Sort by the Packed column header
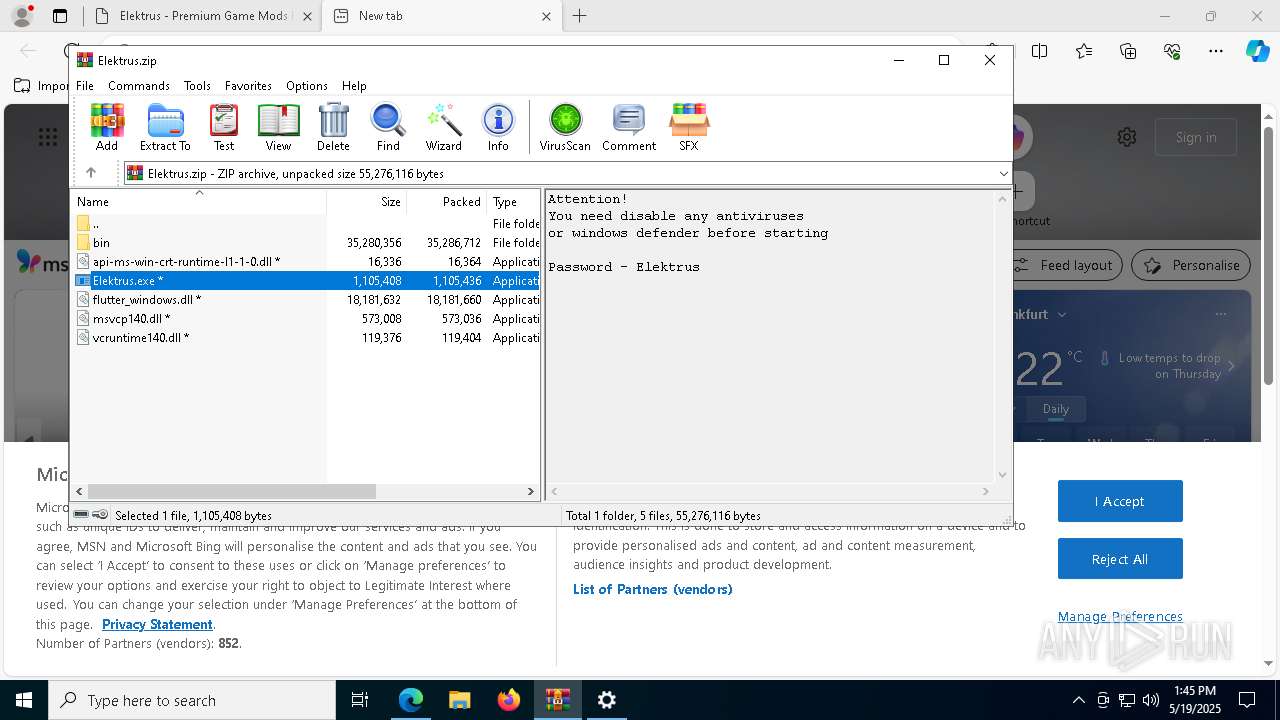The image size is (1280, 720). (446, 202)
